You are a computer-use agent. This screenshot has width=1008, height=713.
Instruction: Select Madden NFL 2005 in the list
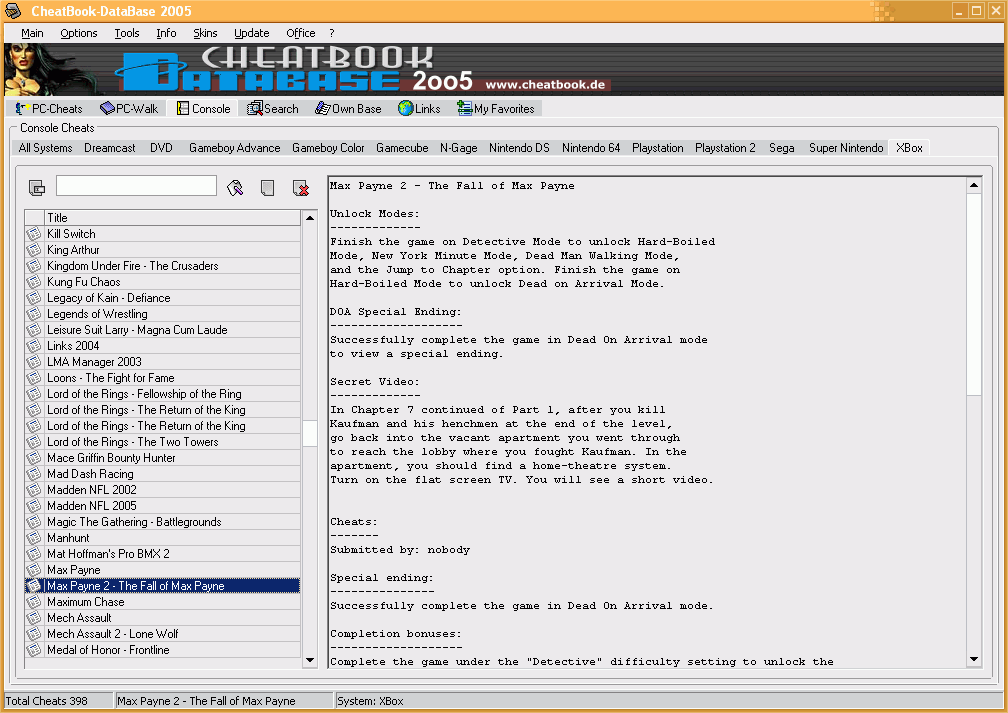92,506
